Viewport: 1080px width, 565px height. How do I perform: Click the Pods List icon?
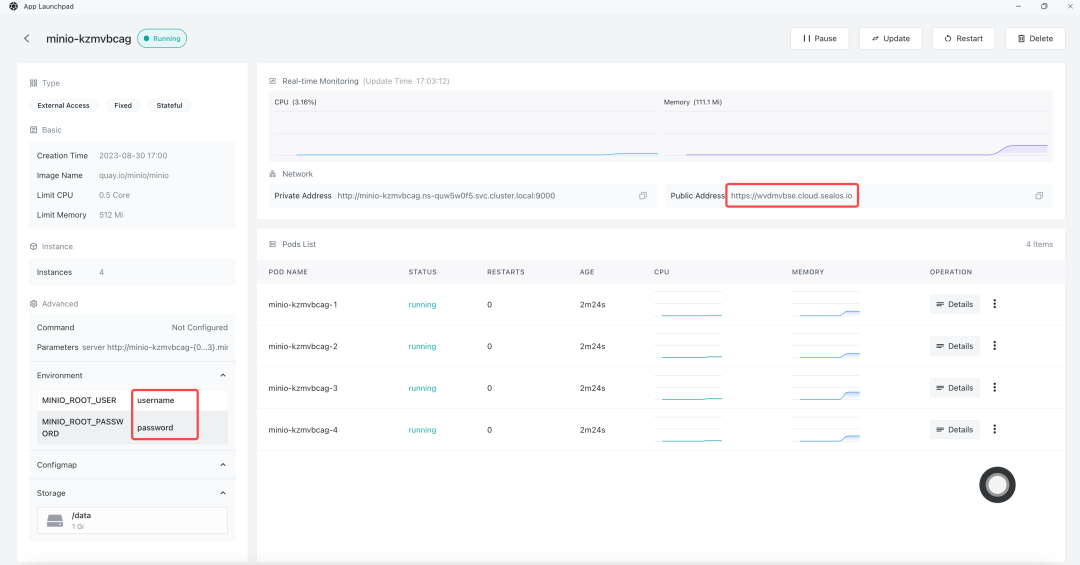pos(273,245)
